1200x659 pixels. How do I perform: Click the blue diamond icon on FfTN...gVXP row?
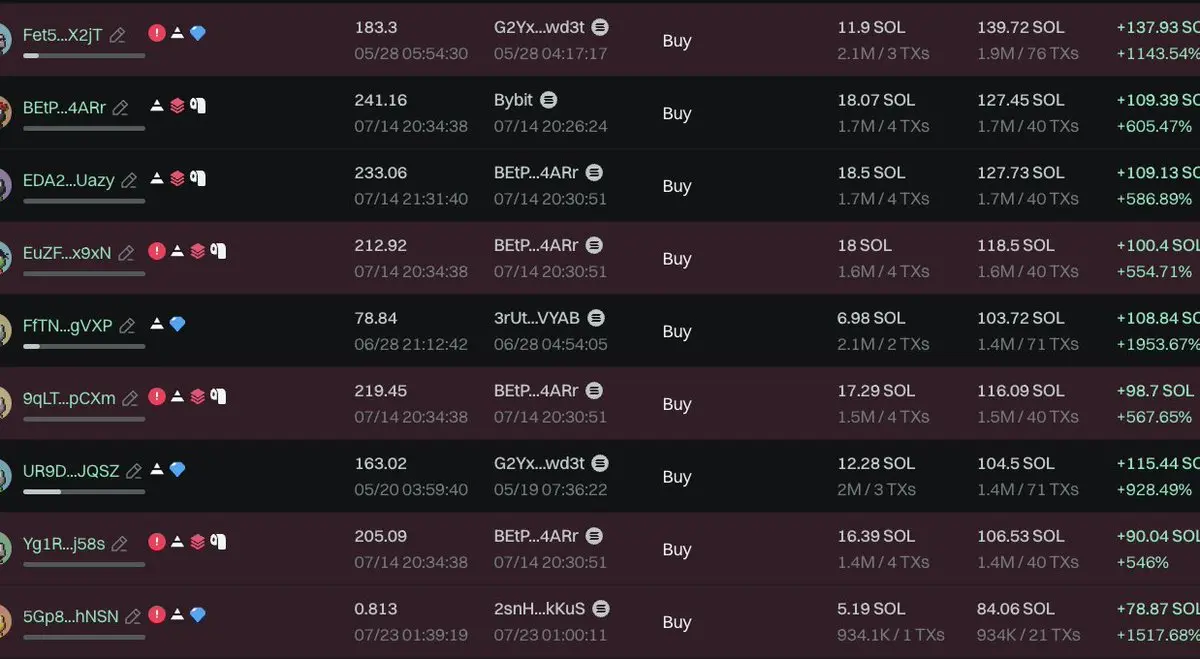coord(177,324)
